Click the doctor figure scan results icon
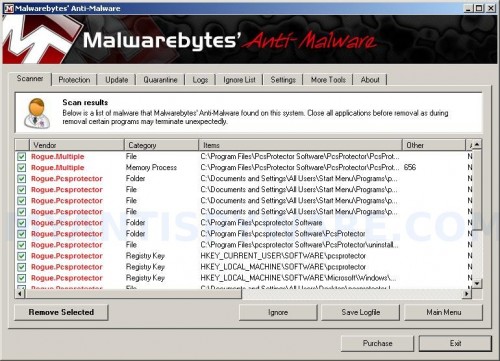 (37, 113)
